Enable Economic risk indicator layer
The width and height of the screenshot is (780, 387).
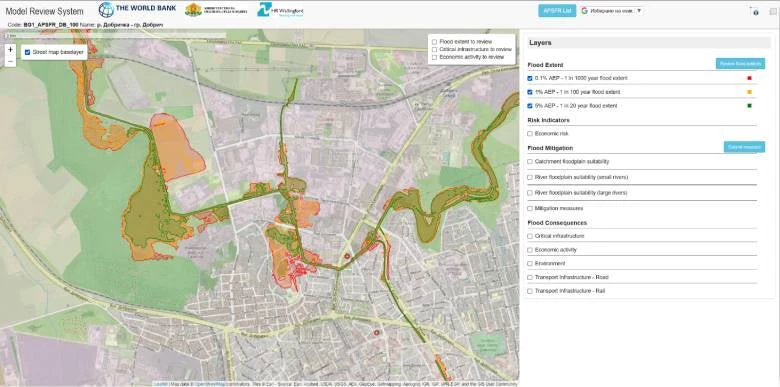pos(530,134)
